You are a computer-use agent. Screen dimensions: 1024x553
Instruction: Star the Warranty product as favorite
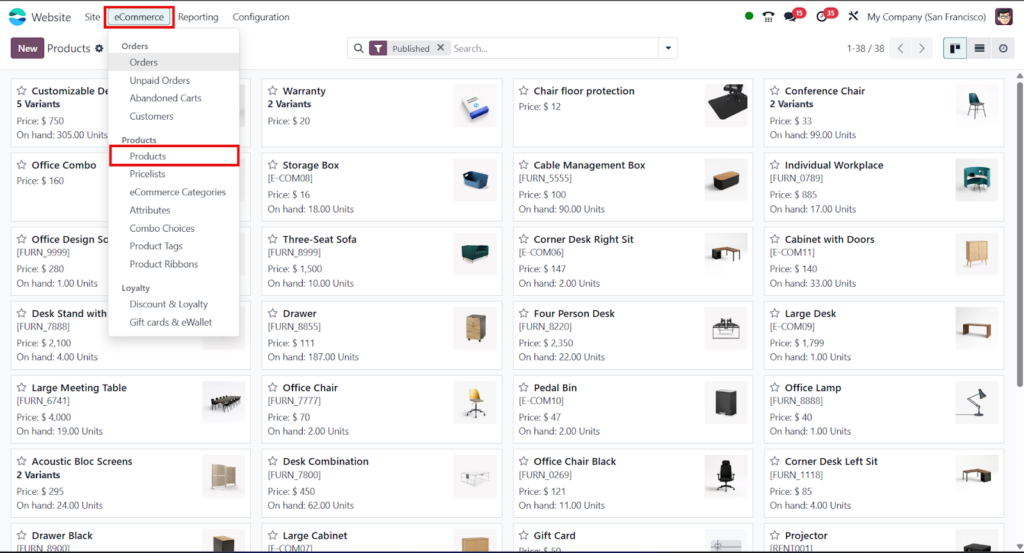pyautogui.click(x=273, y=91)
